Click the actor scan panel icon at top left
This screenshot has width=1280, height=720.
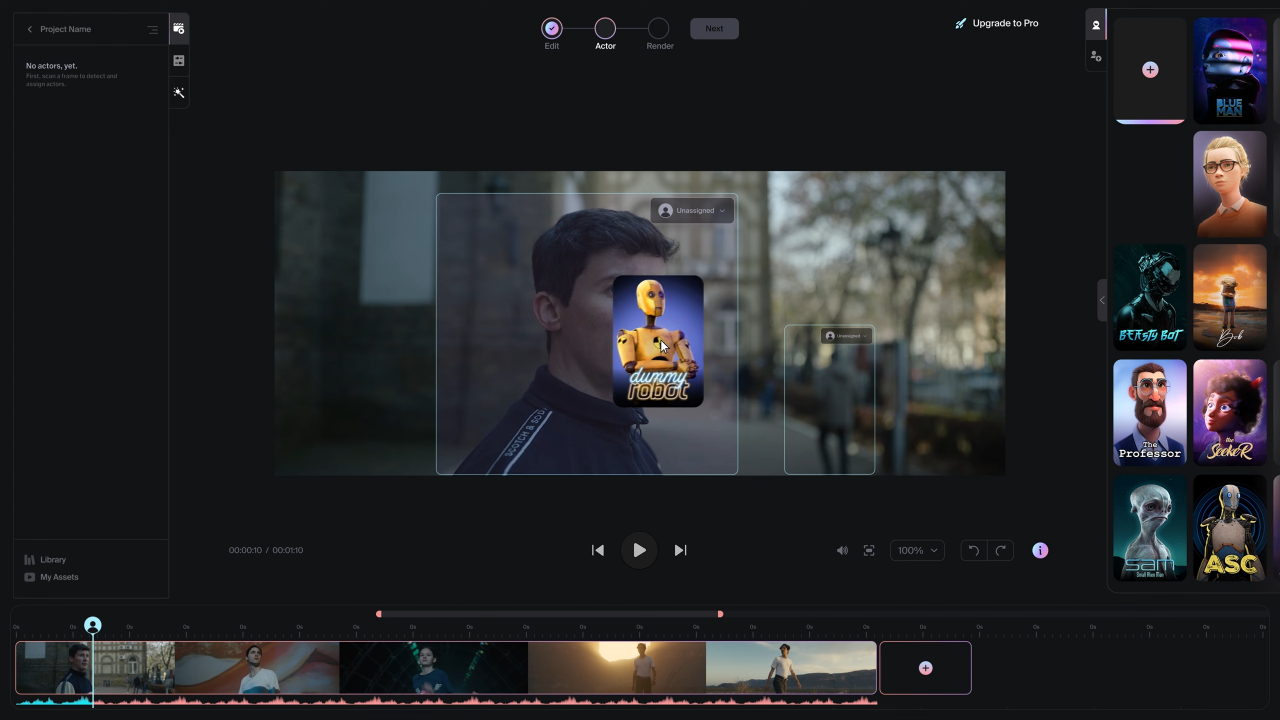pyautogui.click(x=178, y=28)
